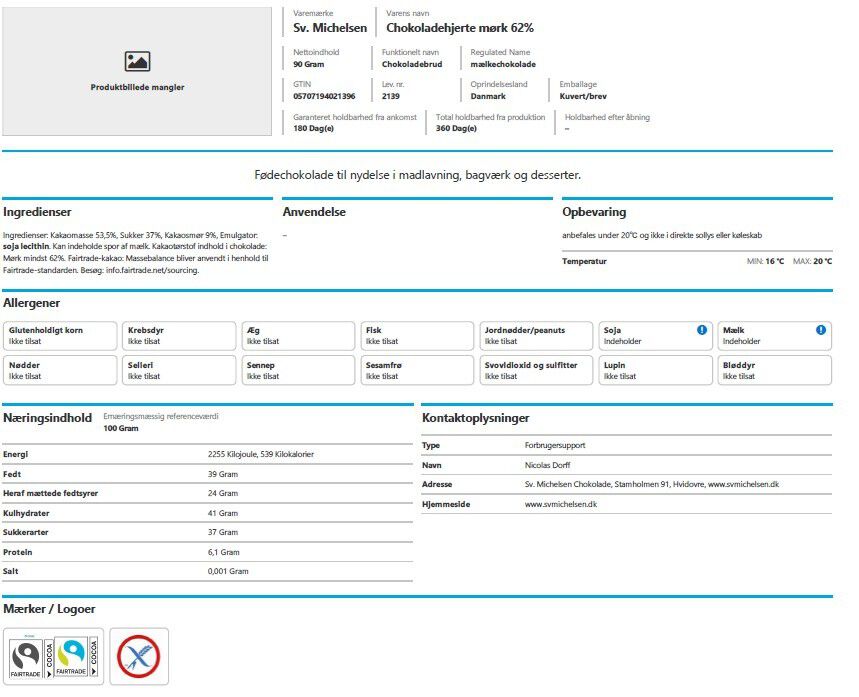Open www.svmichelsen.dk in the Hjemmeside row
859x697 pixels.
tap(561, 504)
